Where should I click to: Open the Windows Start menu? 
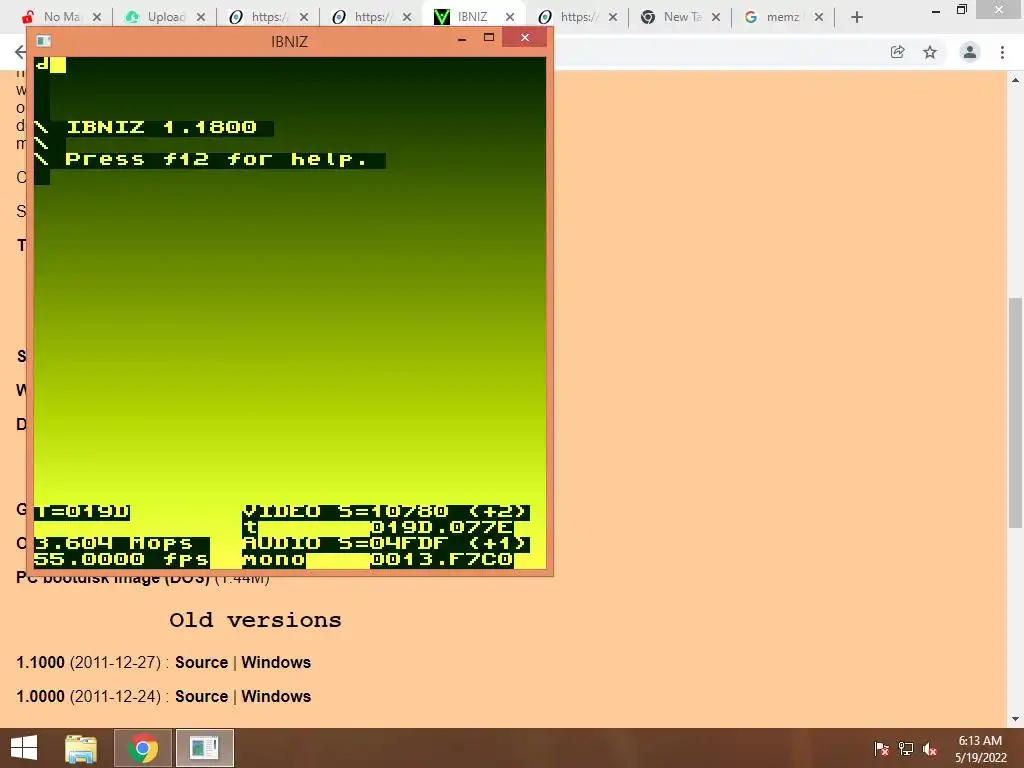coord(24,748)
